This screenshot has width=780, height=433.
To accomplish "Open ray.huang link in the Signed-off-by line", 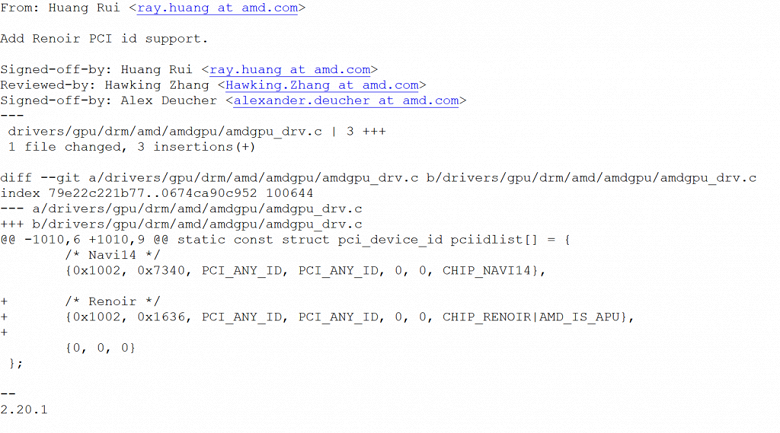I will point(290,70).
